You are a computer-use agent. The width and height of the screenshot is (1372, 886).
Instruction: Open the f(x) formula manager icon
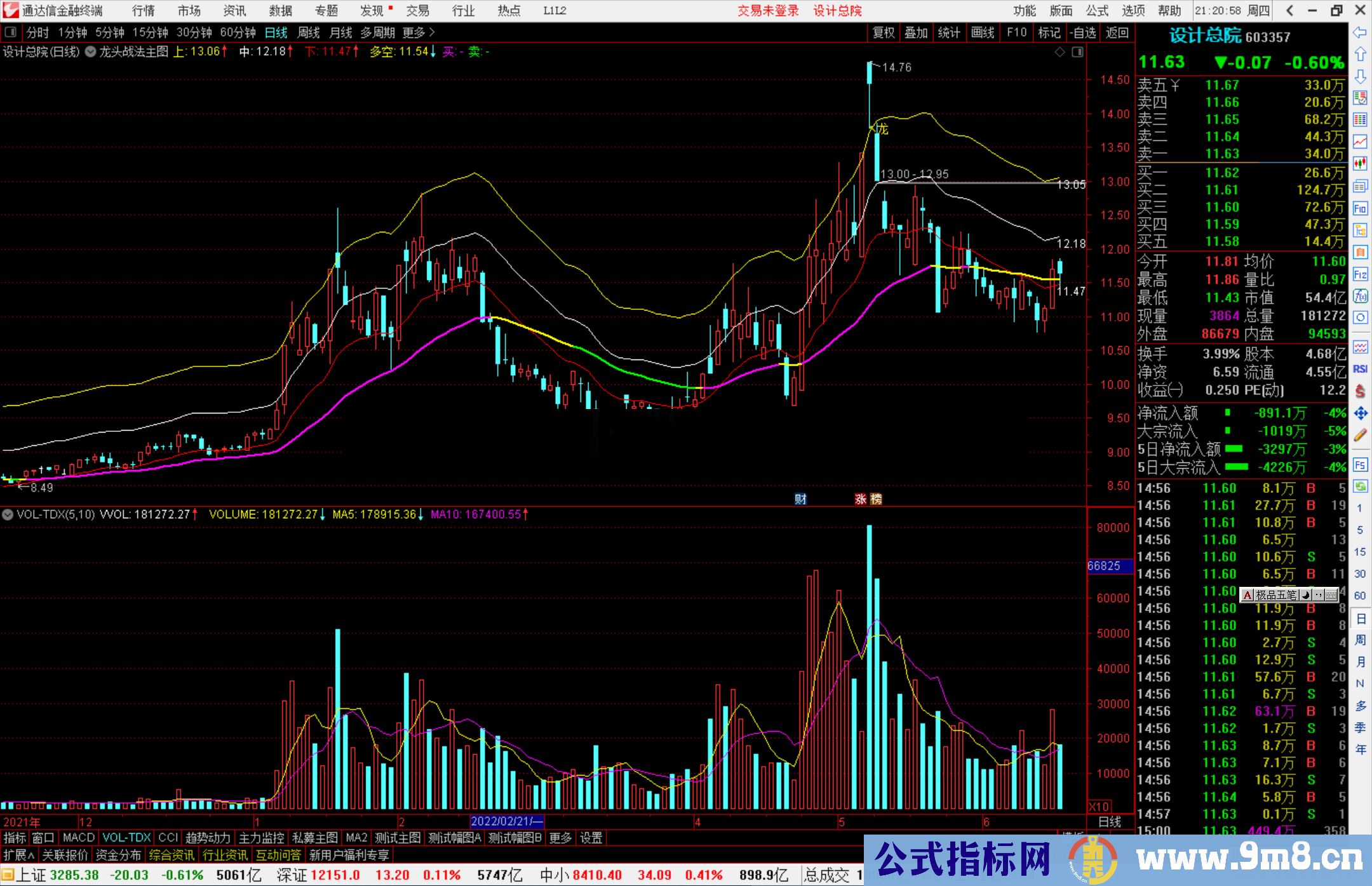coord(1360,296)
